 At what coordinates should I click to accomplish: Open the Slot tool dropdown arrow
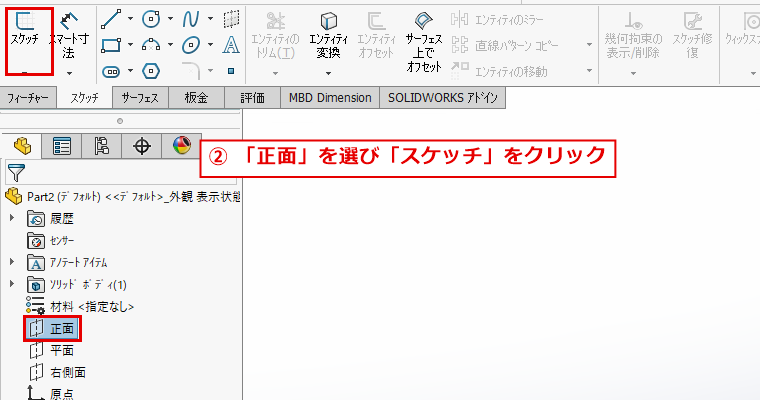pyautogui.click(x=130, y=71)
